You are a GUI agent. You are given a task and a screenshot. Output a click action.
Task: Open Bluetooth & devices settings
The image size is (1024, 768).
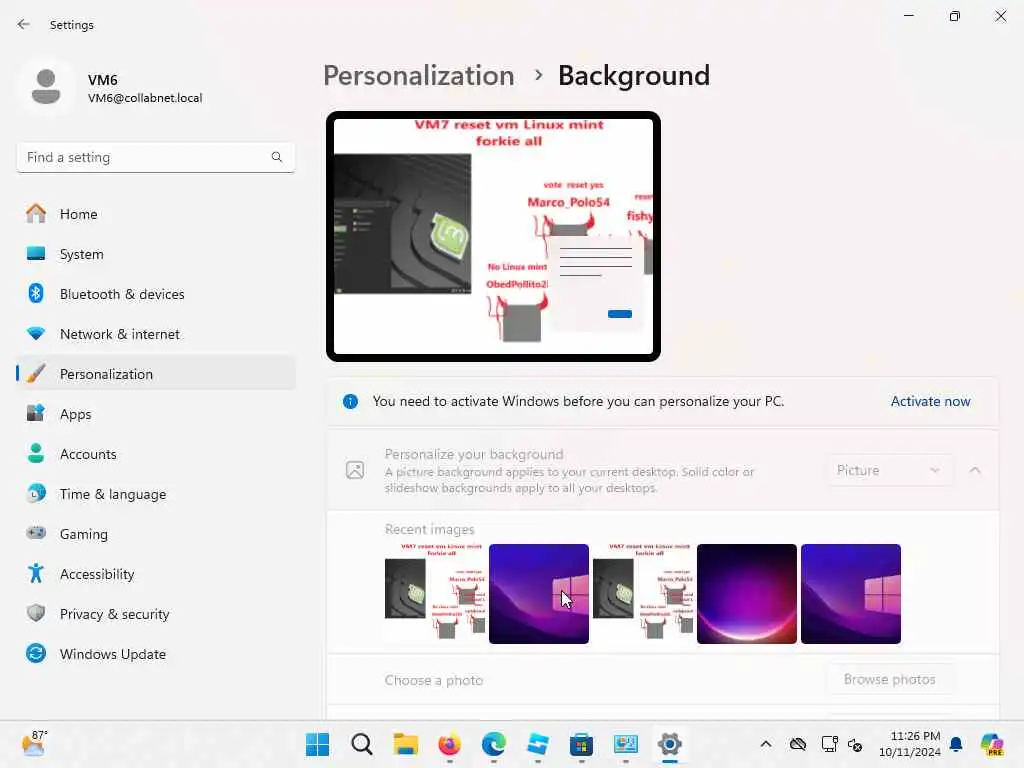point(155,294)
